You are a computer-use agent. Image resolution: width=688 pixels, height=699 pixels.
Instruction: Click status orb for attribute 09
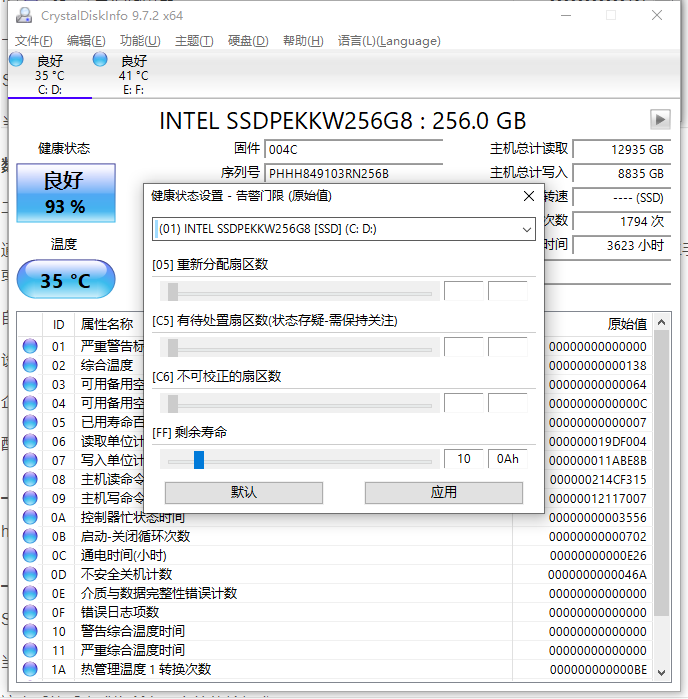[30, 498]
